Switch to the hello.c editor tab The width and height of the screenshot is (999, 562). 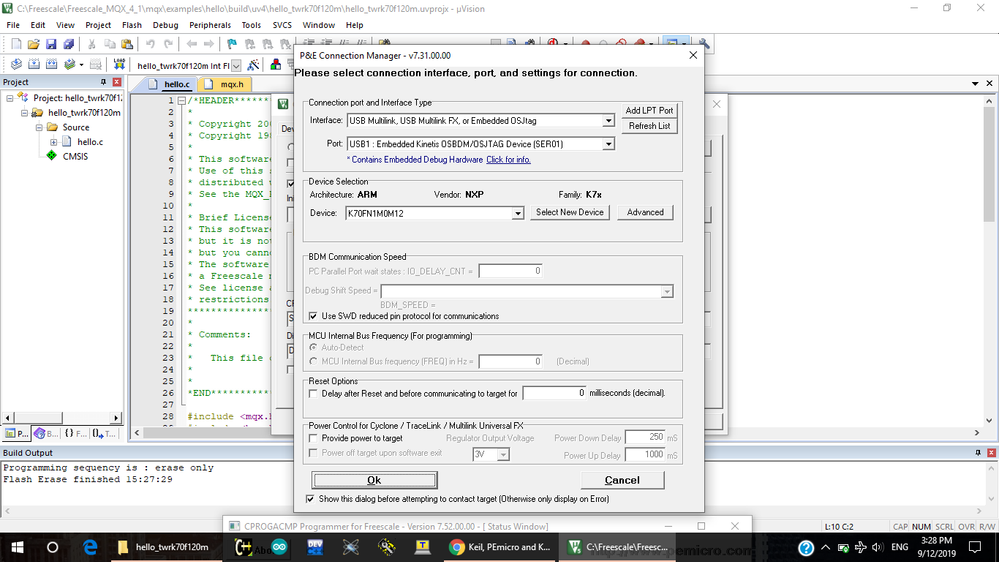[x=171, y=84]
